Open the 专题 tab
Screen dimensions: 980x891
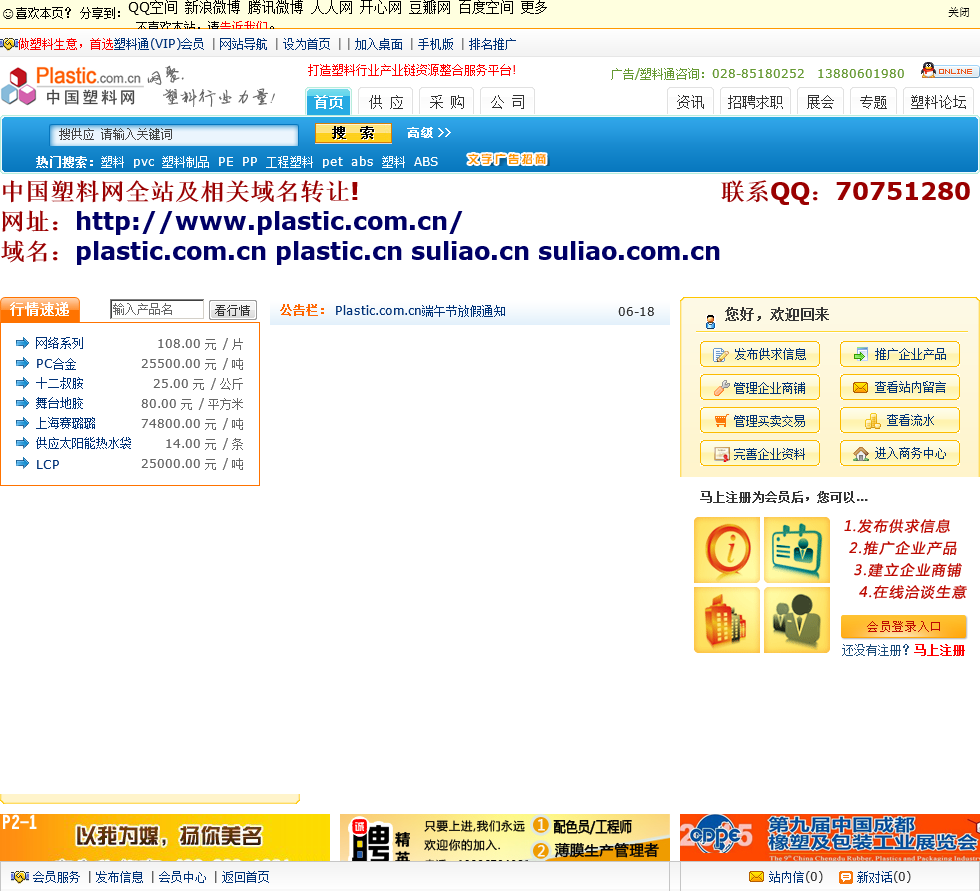pyautogui.click(x=873, y=102)
